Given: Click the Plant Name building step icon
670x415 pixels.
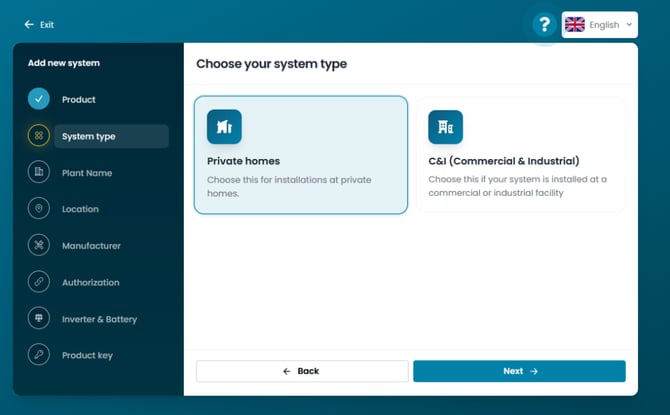Looking at the screenshot, I should coord(39,172).
